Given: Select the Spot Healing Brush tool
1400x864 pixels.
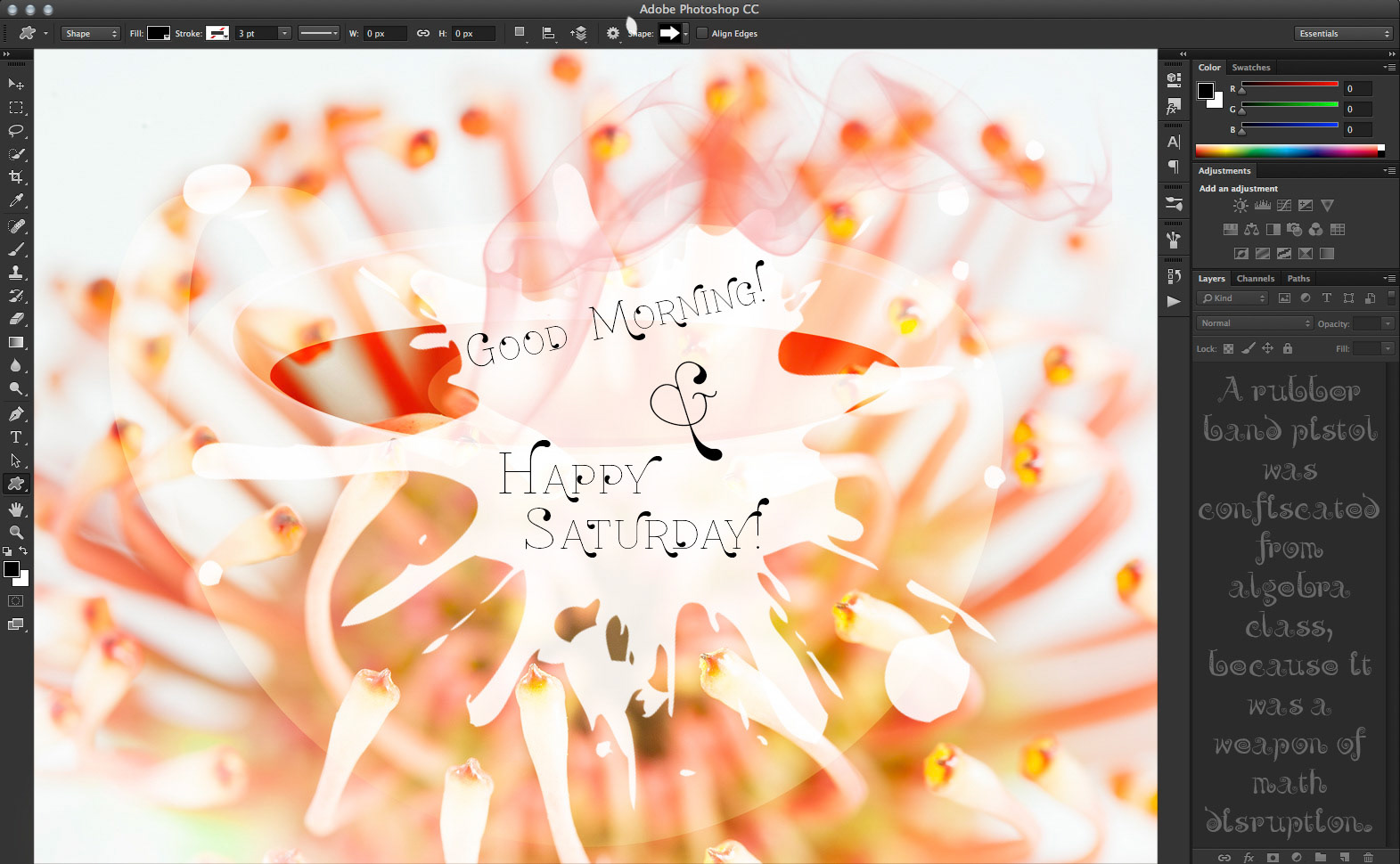Looking at the screenshot, I should click(16, 226).
